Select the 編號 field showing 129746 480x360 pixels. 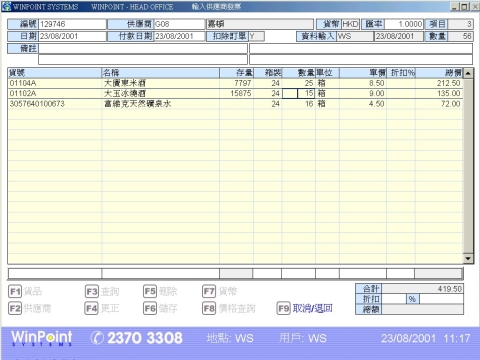click(72, 24)
